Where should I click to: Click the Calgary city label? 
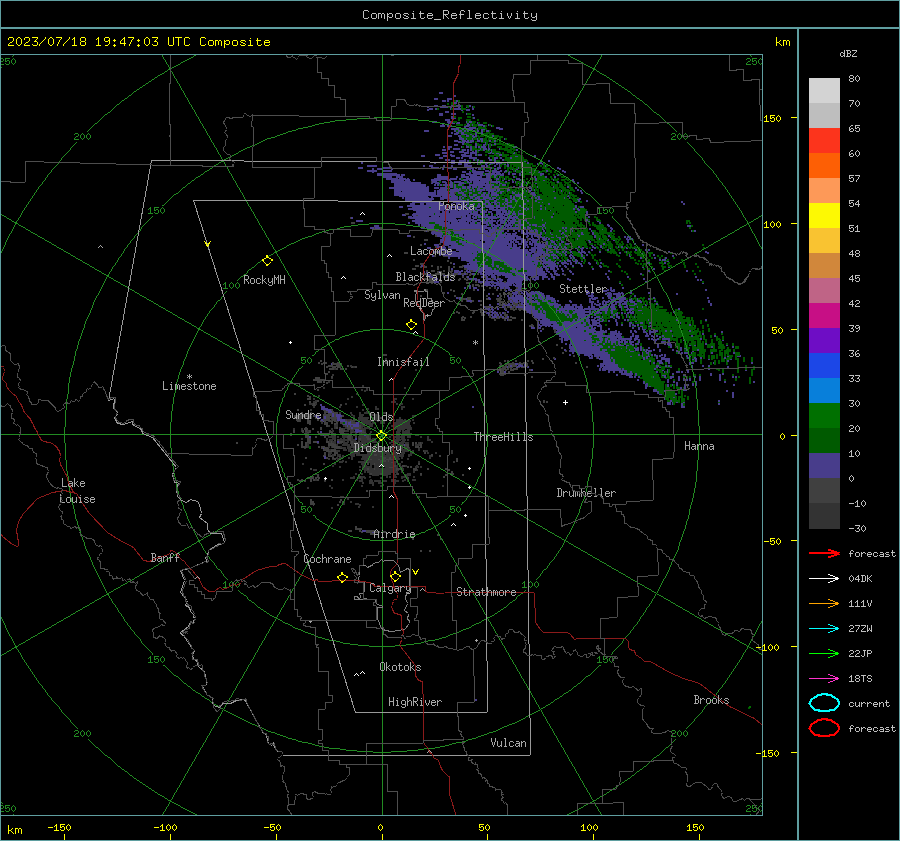390,588
